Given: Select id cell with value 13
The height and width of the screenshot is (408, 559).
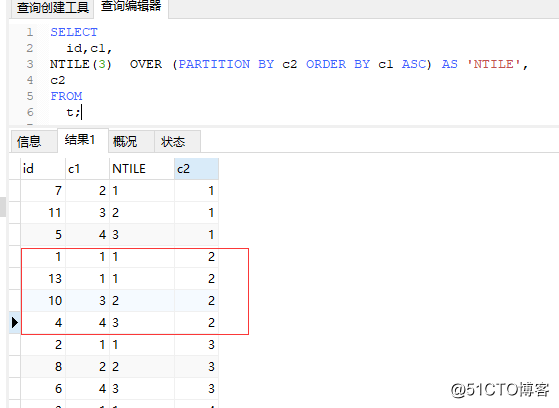Looking at the screenshot, I should [43, 279].
